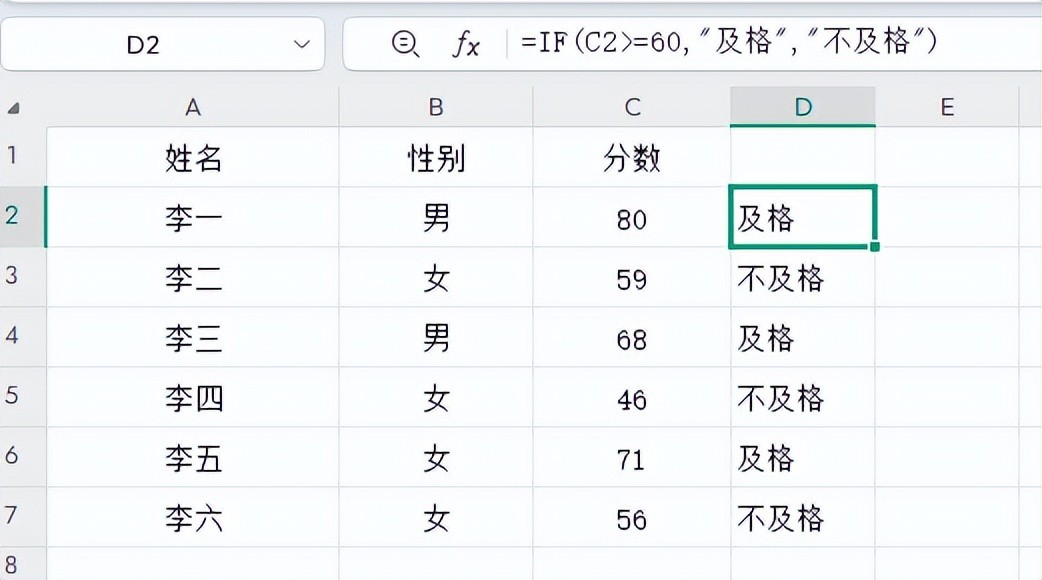Click in the formula bar IF formula text
Viewport: 1042px width, 580px height.
pyautogui.click(x=728, y=43)
